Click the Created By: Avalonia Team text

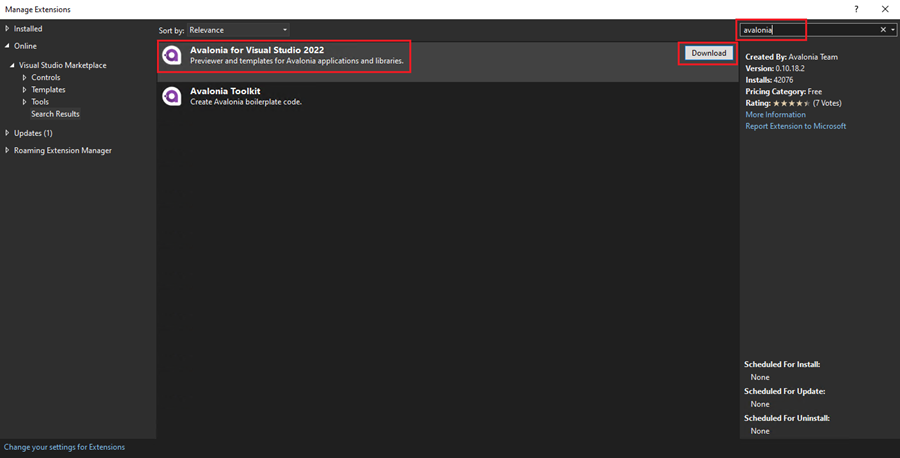(x=792, y=57)
